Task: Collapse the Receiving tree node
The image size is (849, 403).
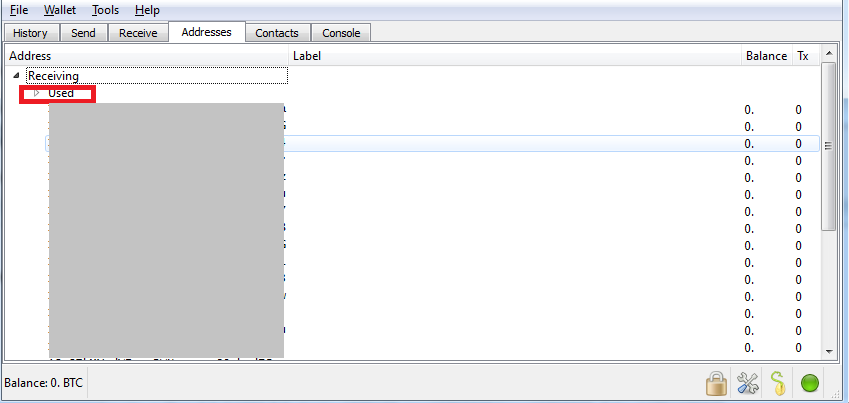Action: tap(16, 76)
